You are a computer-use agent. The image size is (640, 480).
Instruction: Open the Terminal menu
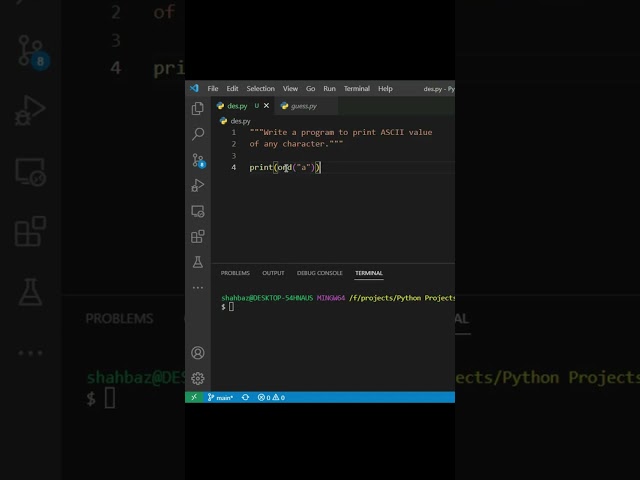click(357, 89)
